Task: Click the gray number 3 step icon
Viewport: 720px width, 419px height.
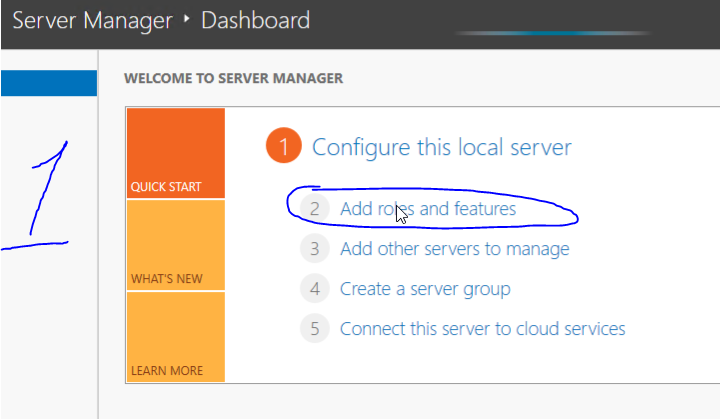Action: tap(314, 249)
